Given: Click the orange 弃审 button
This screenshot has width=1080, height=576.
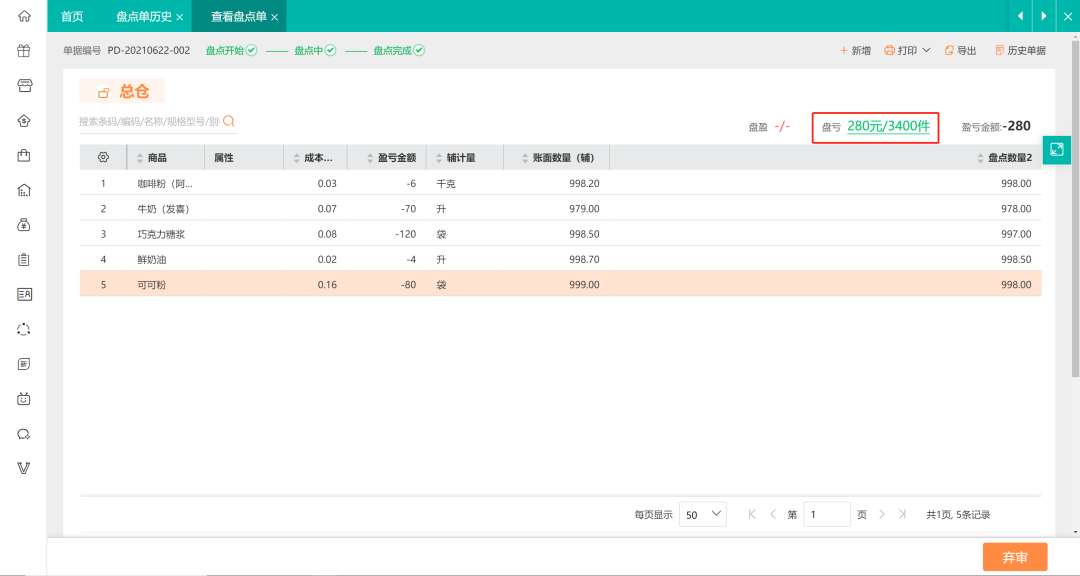Looking at the screenshot, I should point(1015,557).
